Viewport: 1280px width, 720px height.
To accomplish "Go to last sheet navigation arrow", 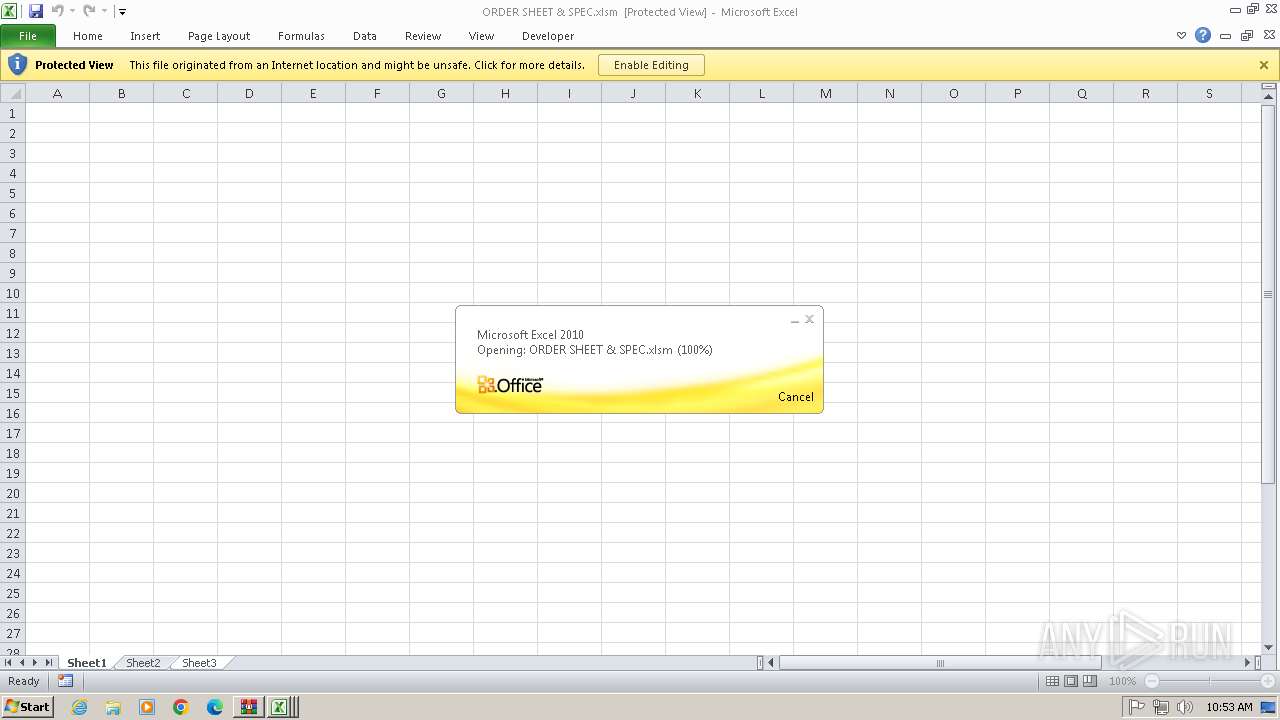I will tap(48, 663).
